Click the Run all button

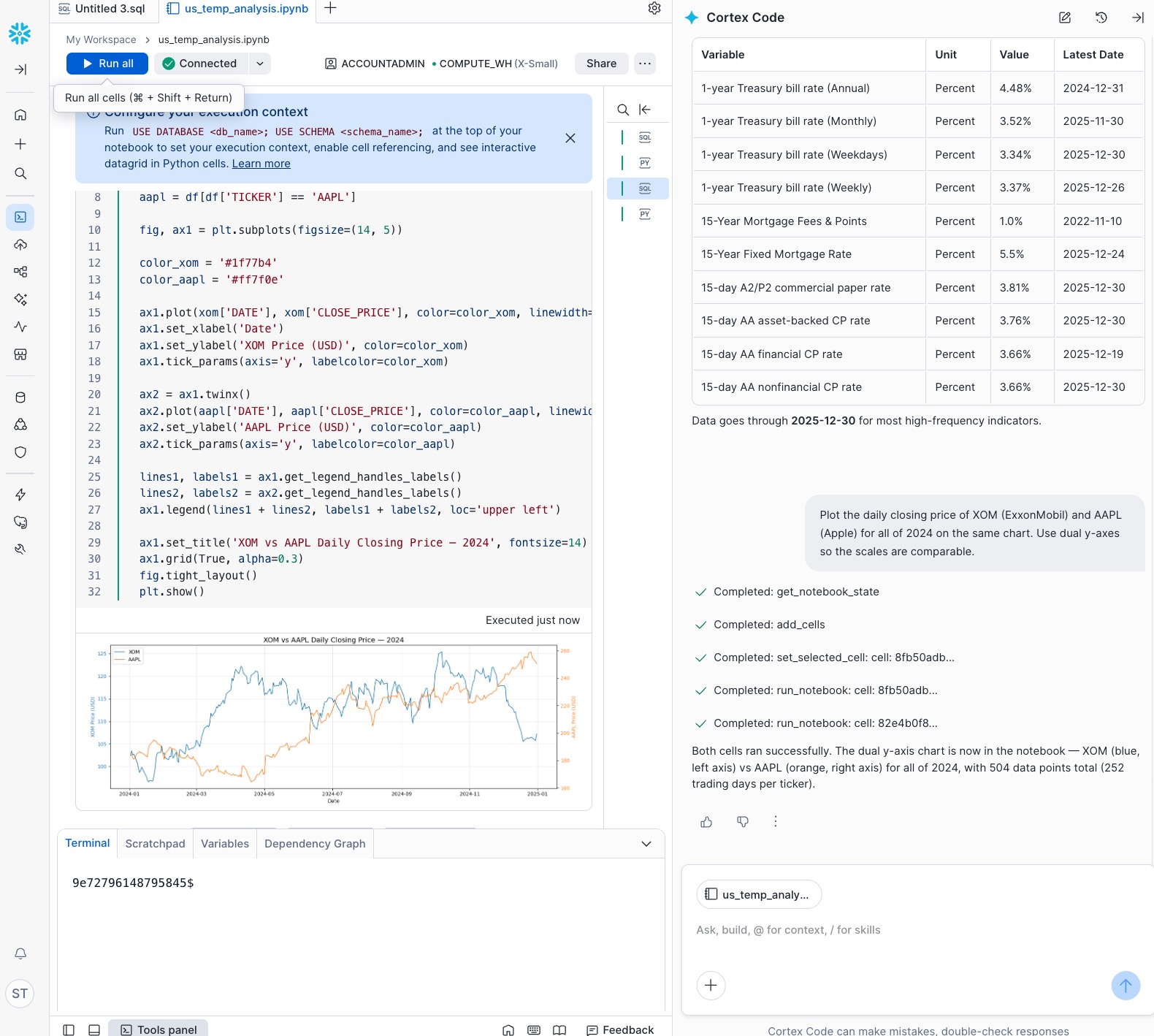coord(107,64)
